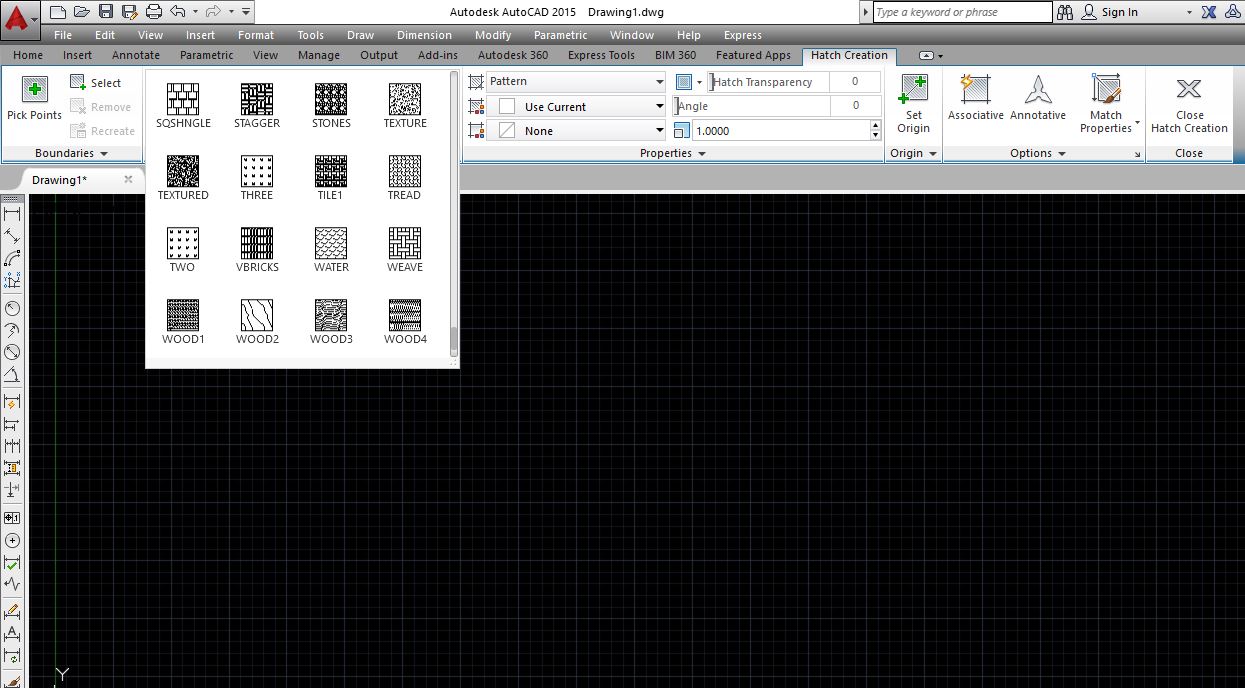The width and height of the screenshot is (1245, 688).
Task: Pick the STONES hatch pattern
Action: [x=331, y=105]
